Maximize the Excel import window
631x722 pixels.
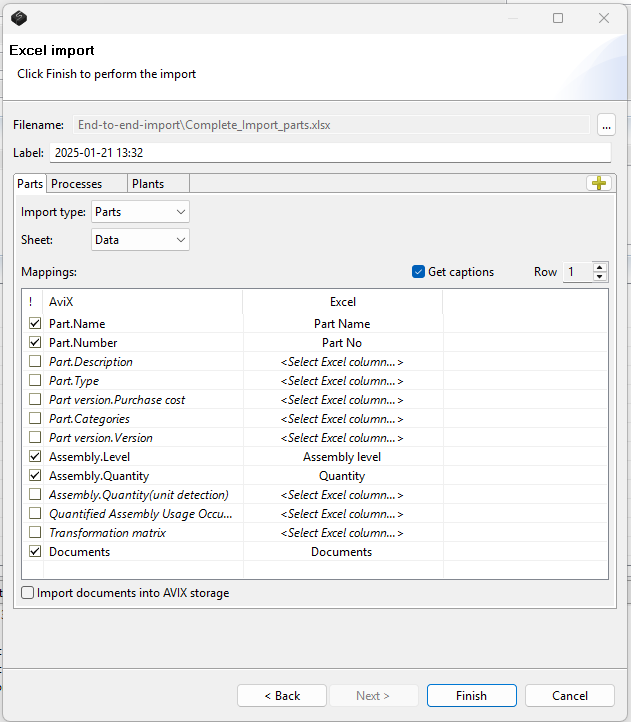(558, 18)
